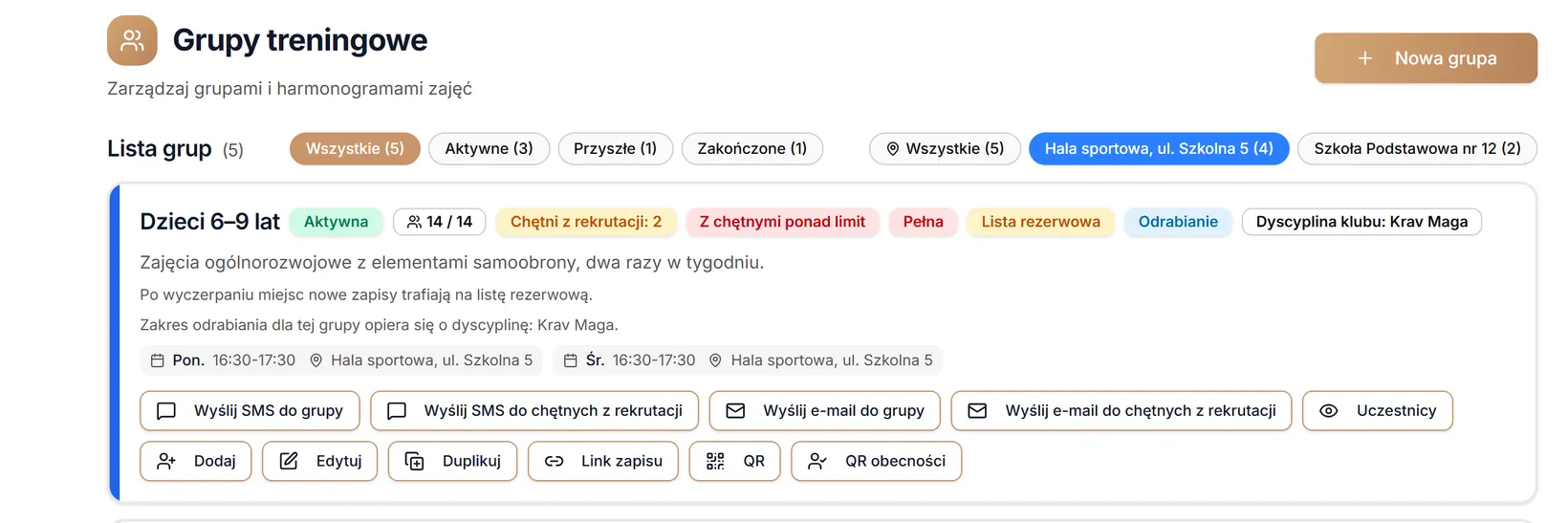This screenshot has width=1568, height=523.
Task: Open the QR button
Action: click(x=735, y=461)
